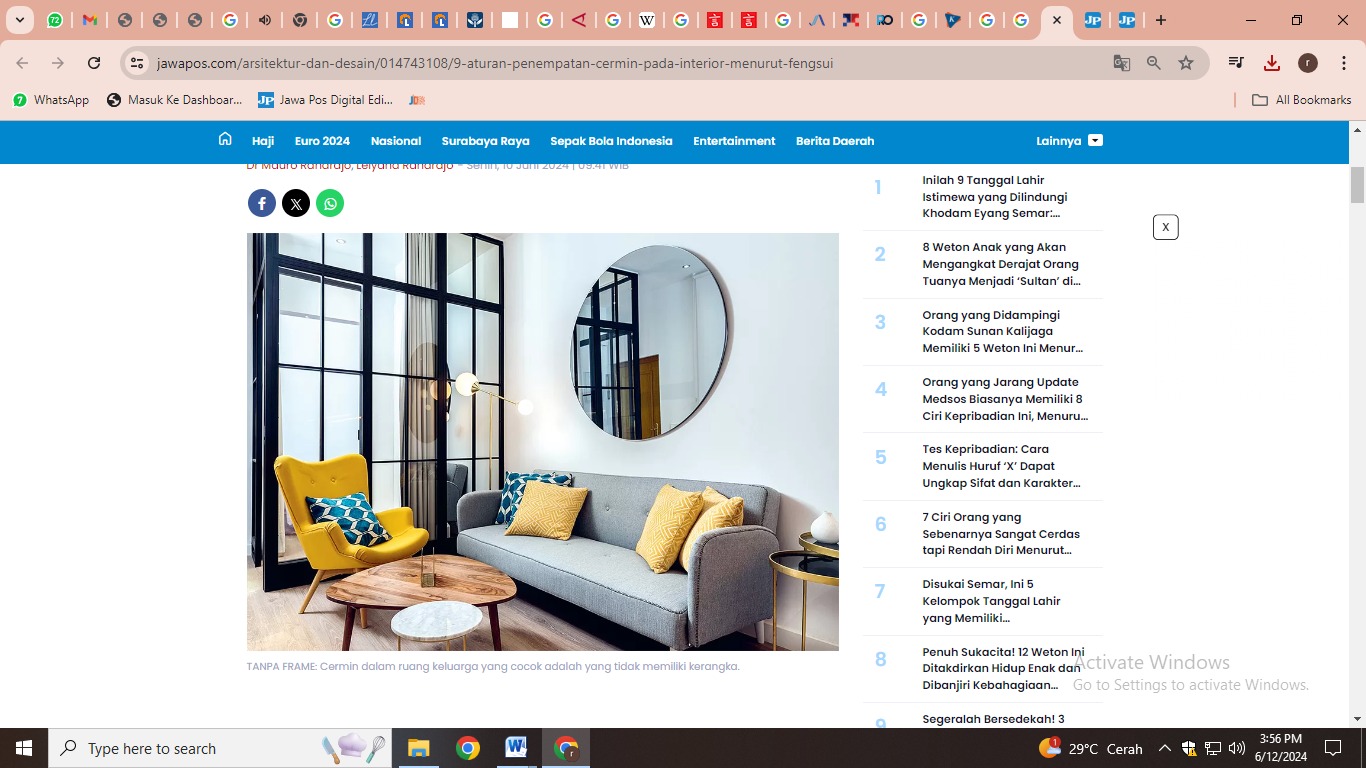Click the Google Translate icon in address bar
1366x768 pixels.
click(1122, 63)
